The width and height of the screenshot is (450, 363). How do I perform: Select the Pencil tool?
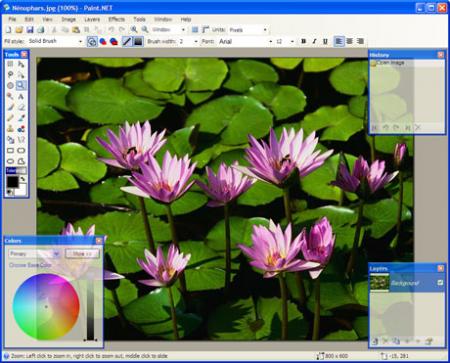coord(10,118)
